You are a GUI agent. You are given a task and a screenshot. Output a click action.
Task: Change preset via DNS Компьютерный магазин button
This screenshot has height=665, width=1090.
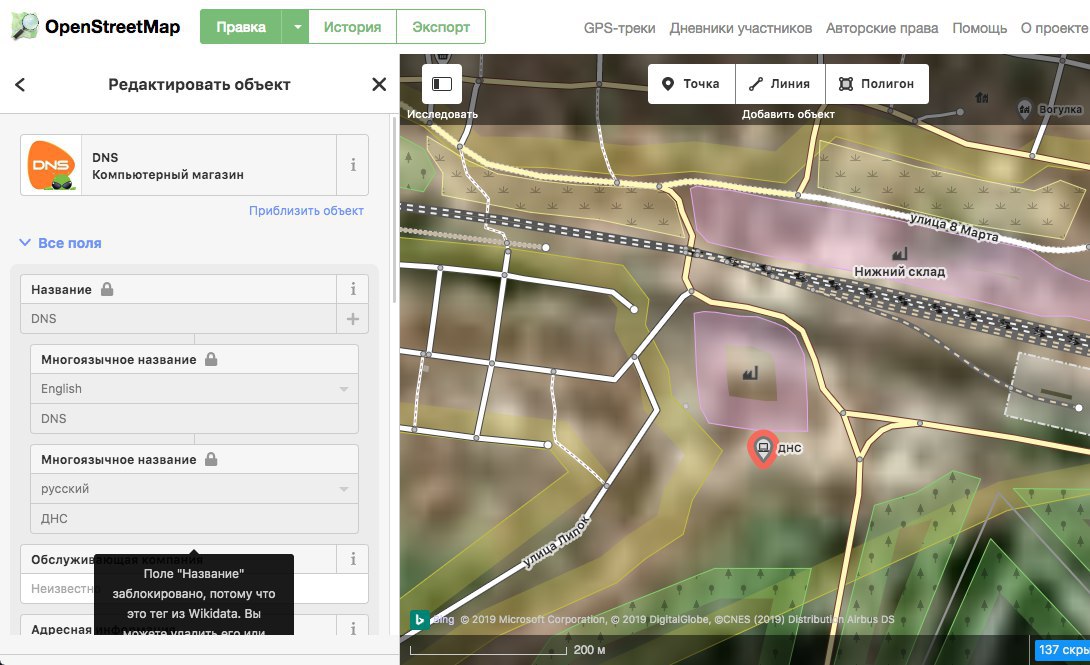179,165
